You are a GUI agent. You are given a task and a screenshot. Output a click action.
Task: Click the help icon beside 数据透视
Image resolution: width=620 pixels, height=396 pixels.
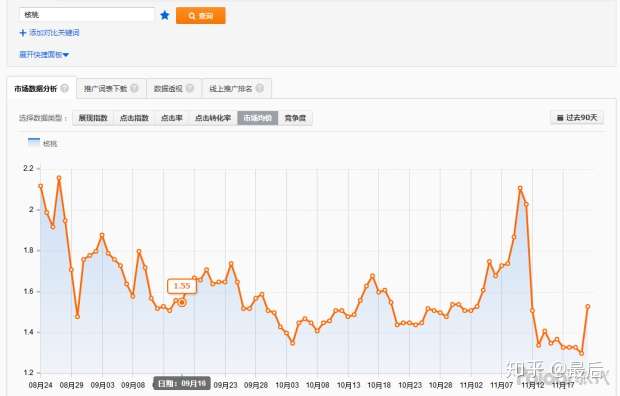pyautogui.click(x=190, y=88)
